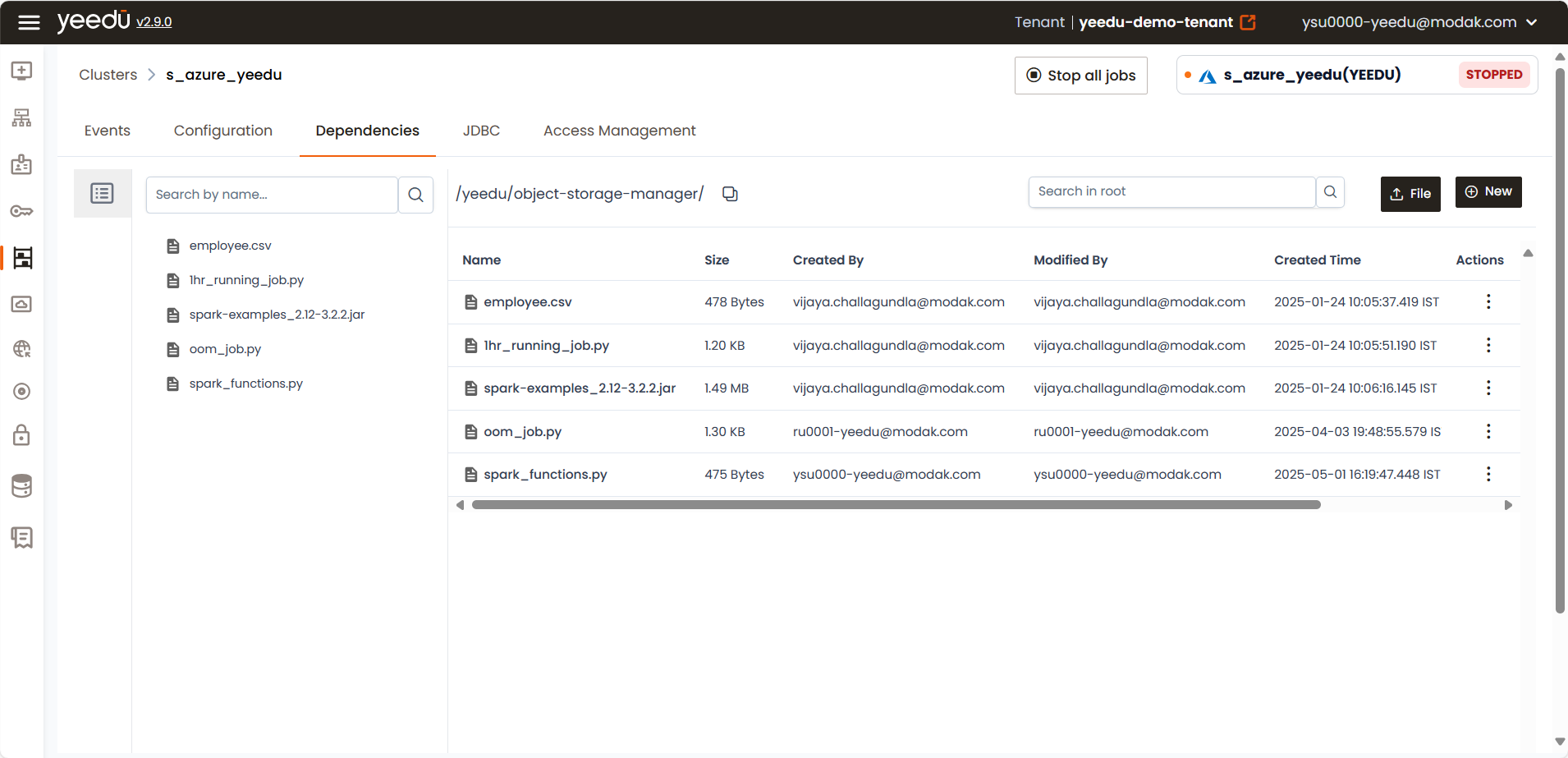
Task: Switch to the Configuration tab
Action: 223,131
